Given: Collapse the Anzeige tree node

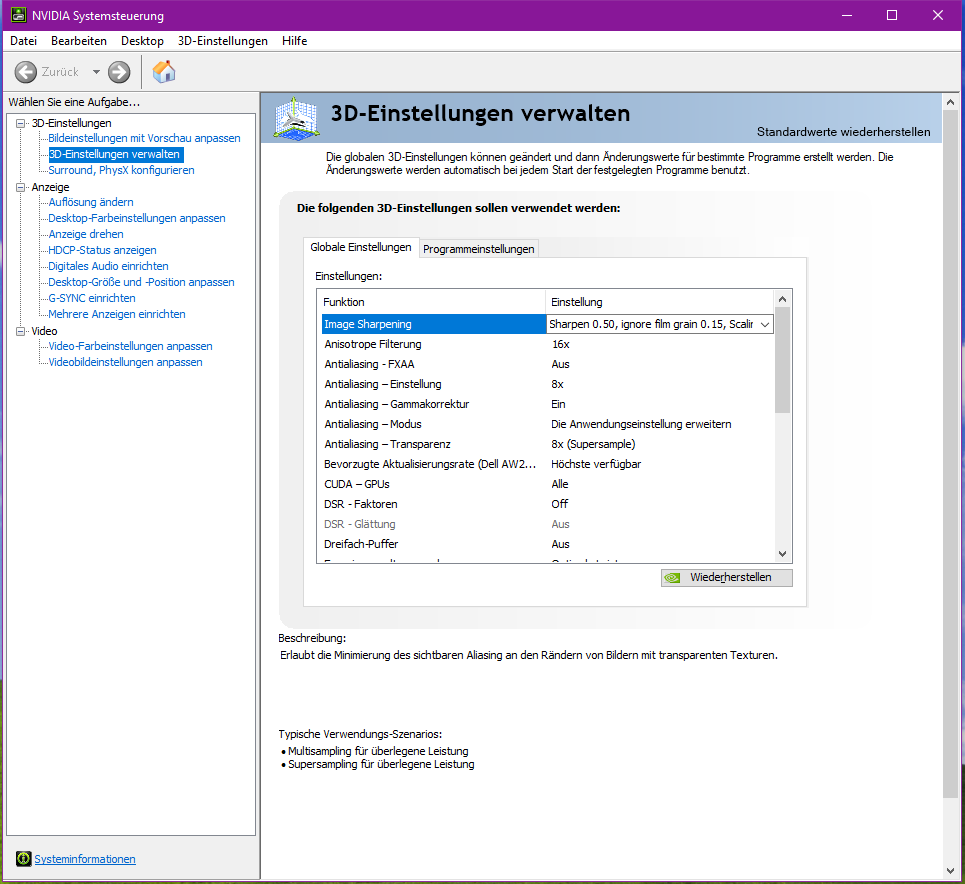Looking at the screenshot, I should 20,187.
